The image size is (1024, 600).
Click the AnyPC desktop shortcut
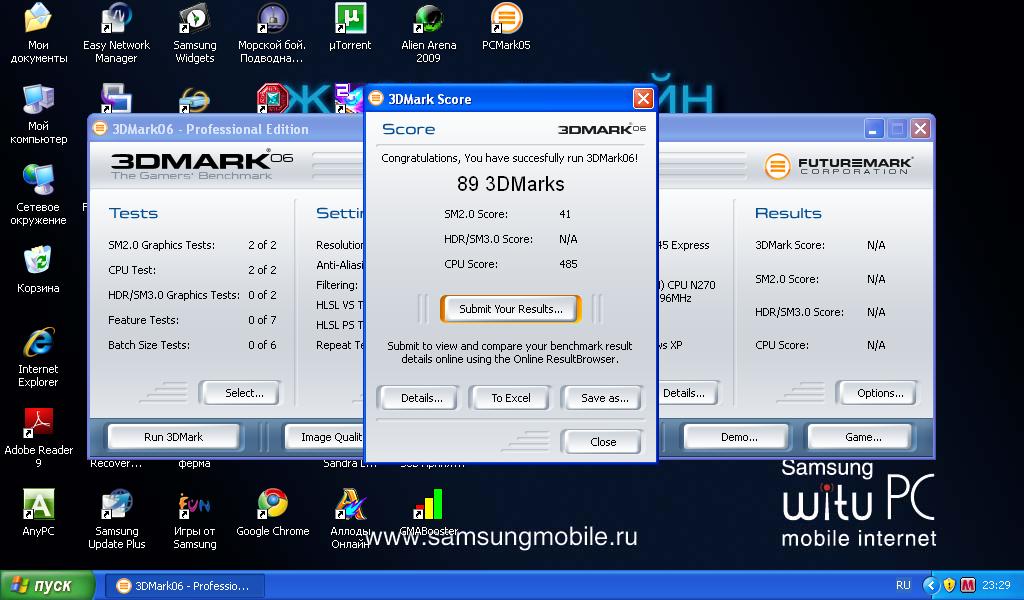pyautogui.click(x=39, y=513)
